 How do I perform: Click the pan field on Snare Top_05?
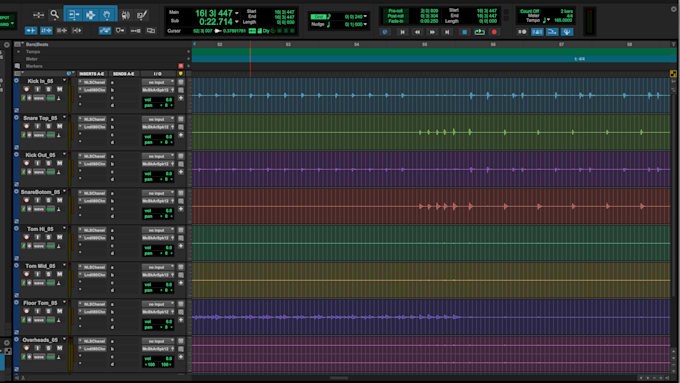(158, 142)
